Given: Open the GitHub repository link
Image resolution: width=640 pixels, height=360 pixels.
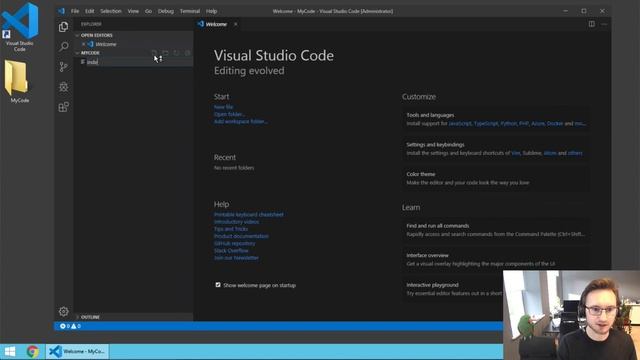Looking at the screenshot, I should point(234,244).
